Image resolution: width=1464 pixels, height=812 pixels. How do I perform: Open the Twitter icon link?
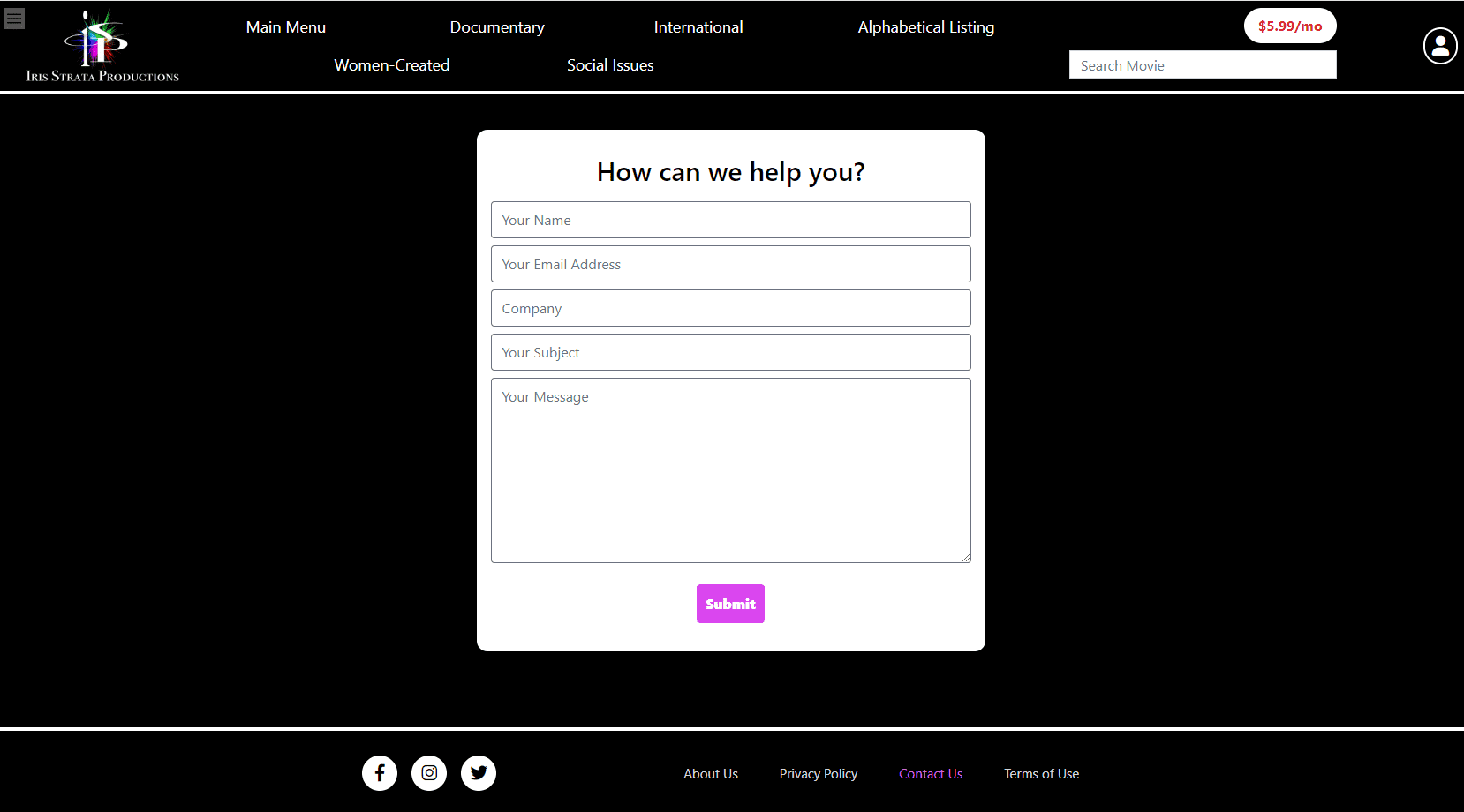(479, 773)
